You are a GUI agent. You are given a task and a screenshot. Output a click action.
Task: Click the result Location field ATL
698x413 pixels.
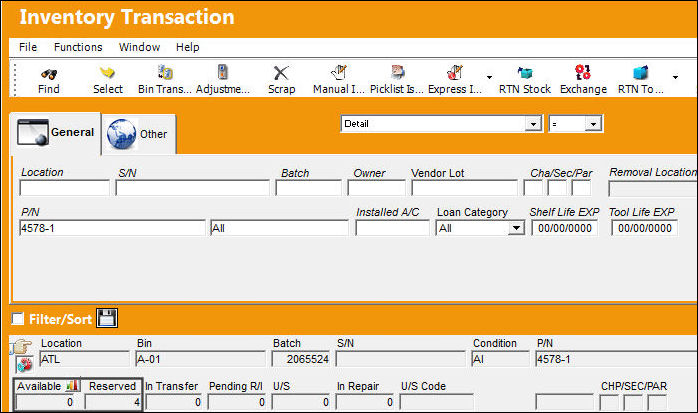[85, 359]
